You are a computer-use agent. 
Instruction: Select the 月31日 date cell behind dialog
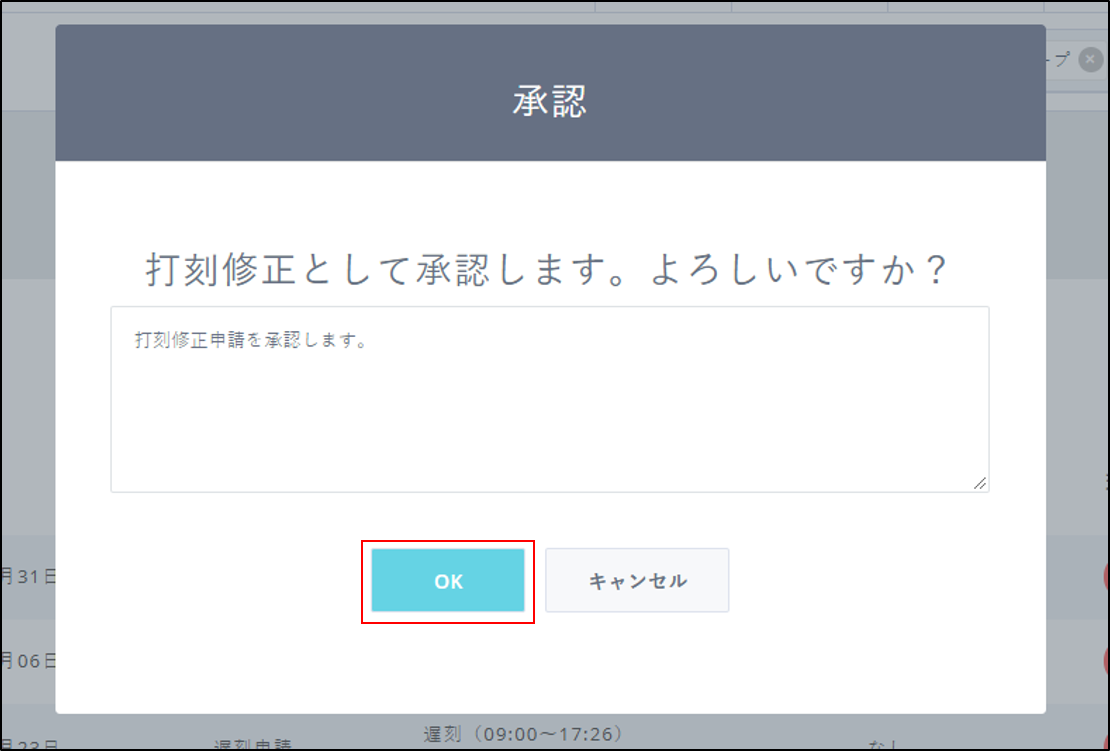coord(29,577)
